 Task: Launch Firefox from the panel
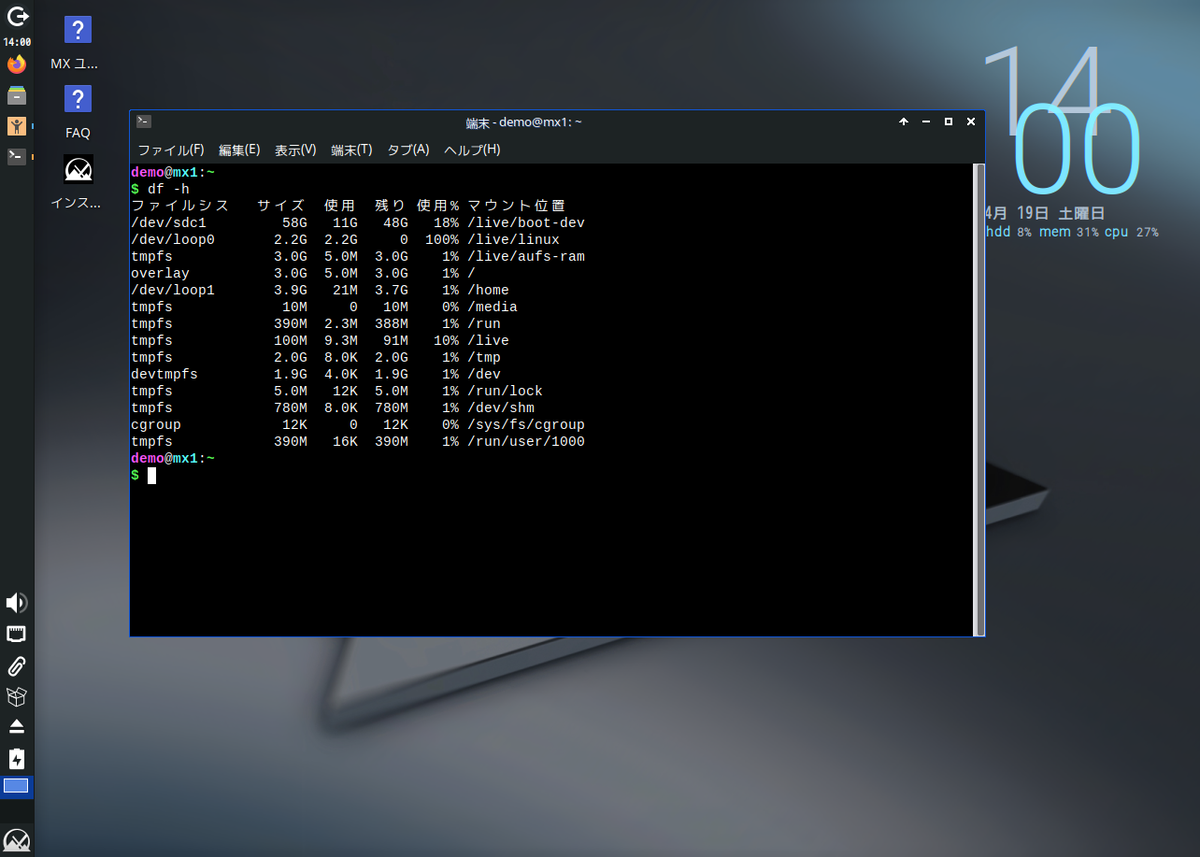click(x=17, y=63)
